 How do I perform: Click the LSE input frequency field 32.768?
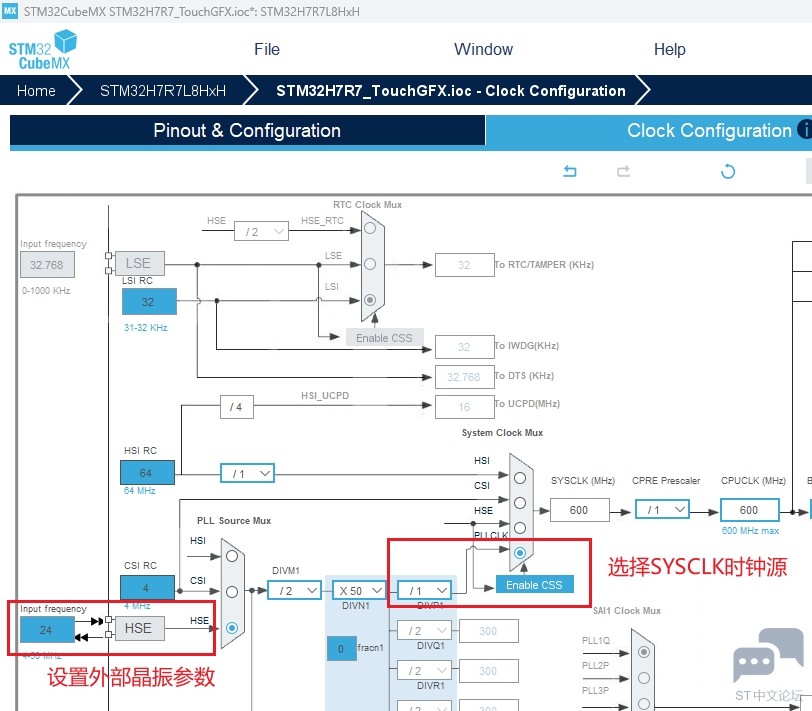click(x=47, y=265)
